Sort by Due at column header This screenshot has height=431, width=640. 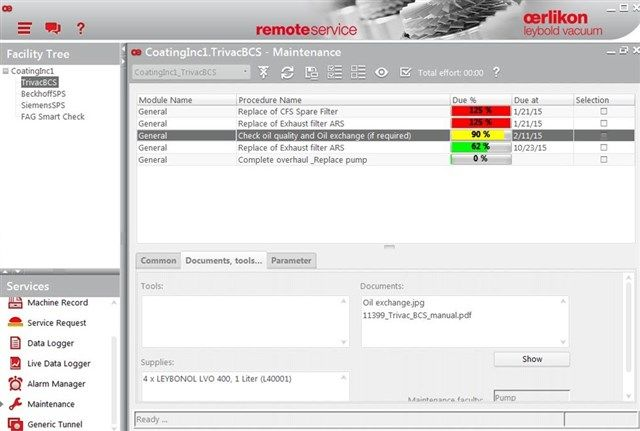pyautogui.click(x=542, y=100)
